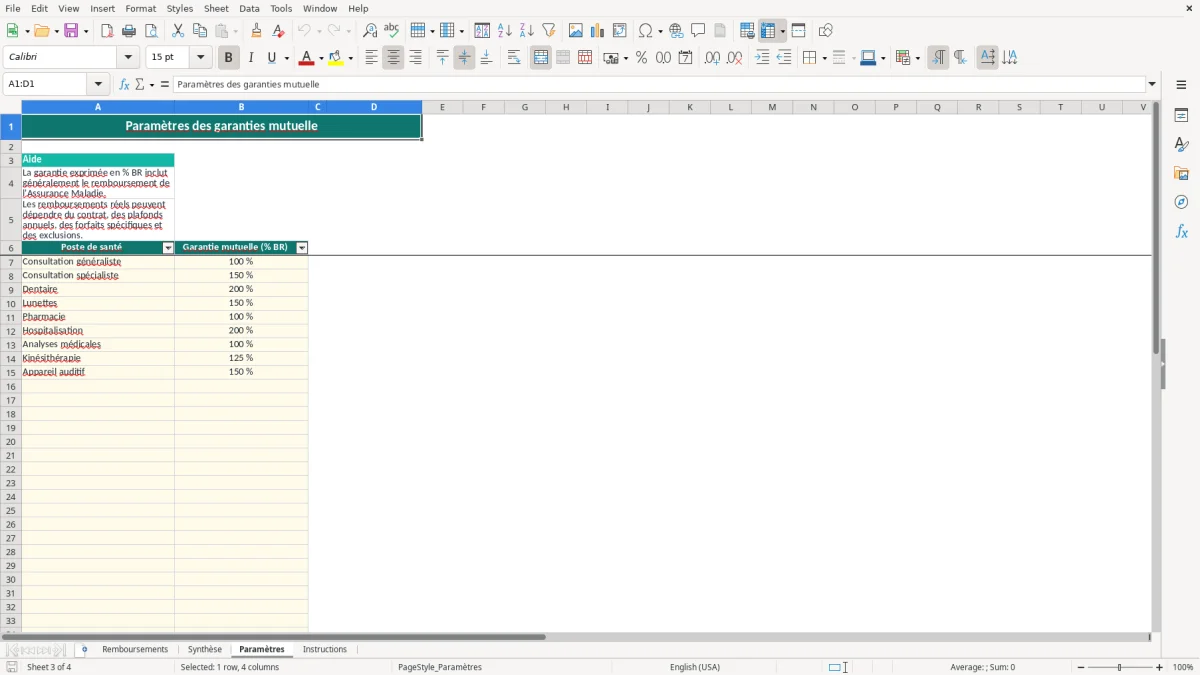Click the Sort dialog icon
This screenshot has height=675, width=1200.
click(x=482, y=31)
